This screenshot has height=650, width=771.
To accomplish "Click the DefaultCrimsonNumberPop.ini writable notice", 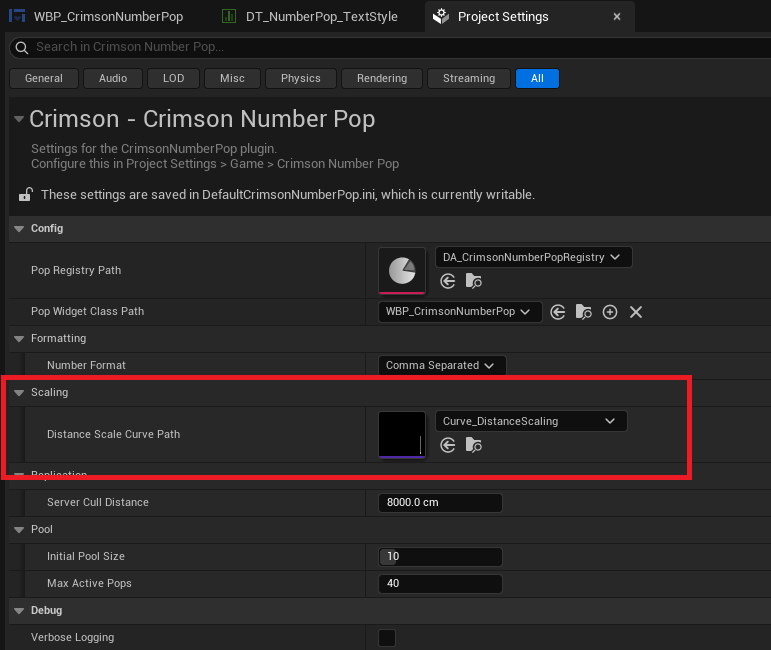I will tap(288, 195).
